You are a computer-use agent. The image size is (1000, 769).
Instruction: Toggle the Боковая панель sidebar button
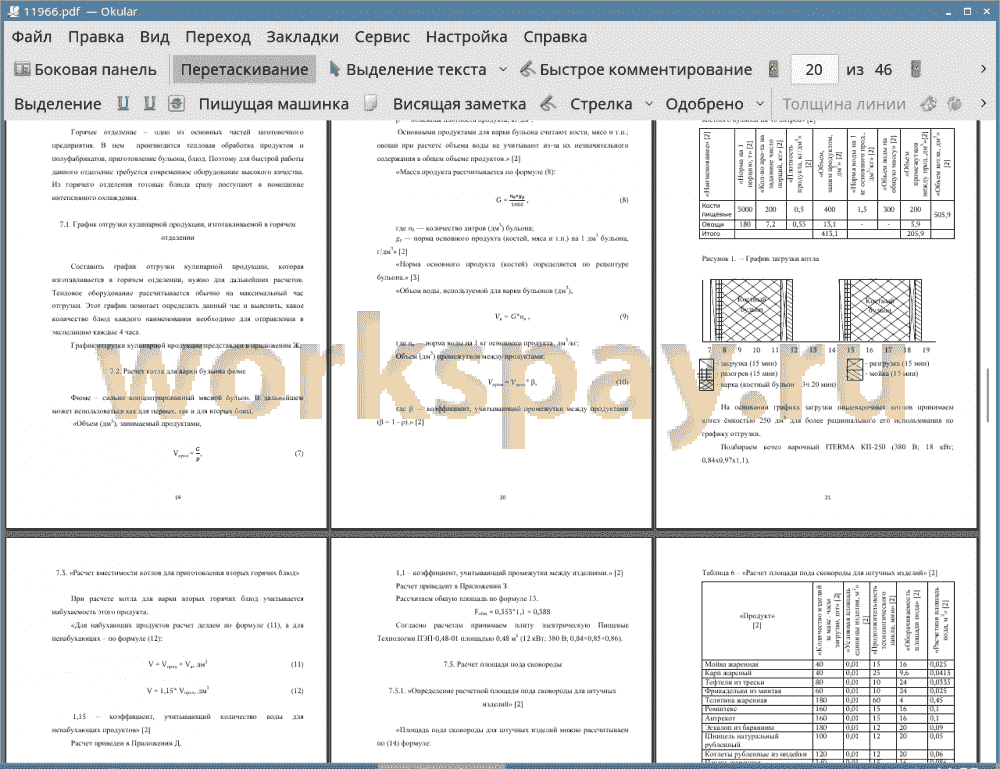coord(85,70)
